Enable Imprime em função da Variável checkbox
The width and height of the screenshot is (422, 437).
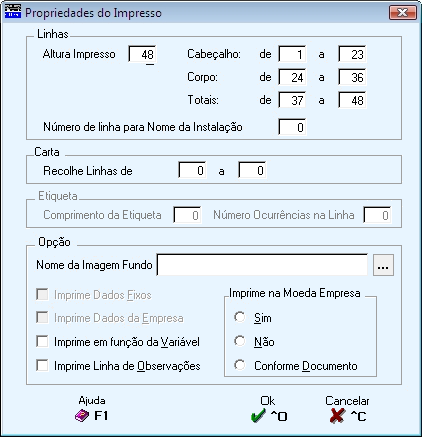pyautogui.click(x=42, y=341)
